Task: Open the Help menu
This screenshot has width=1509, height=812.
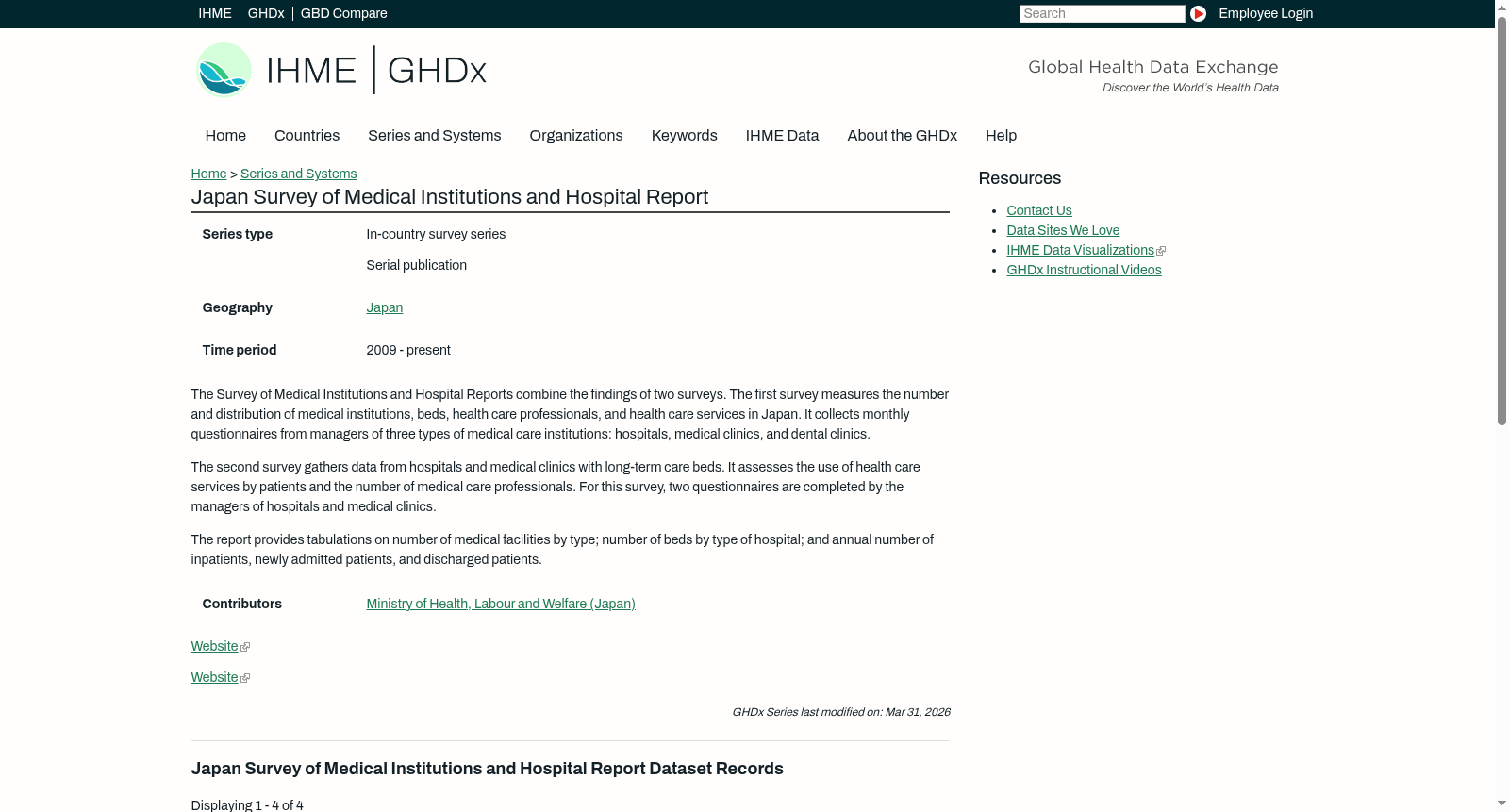Action: [1001, 136]
